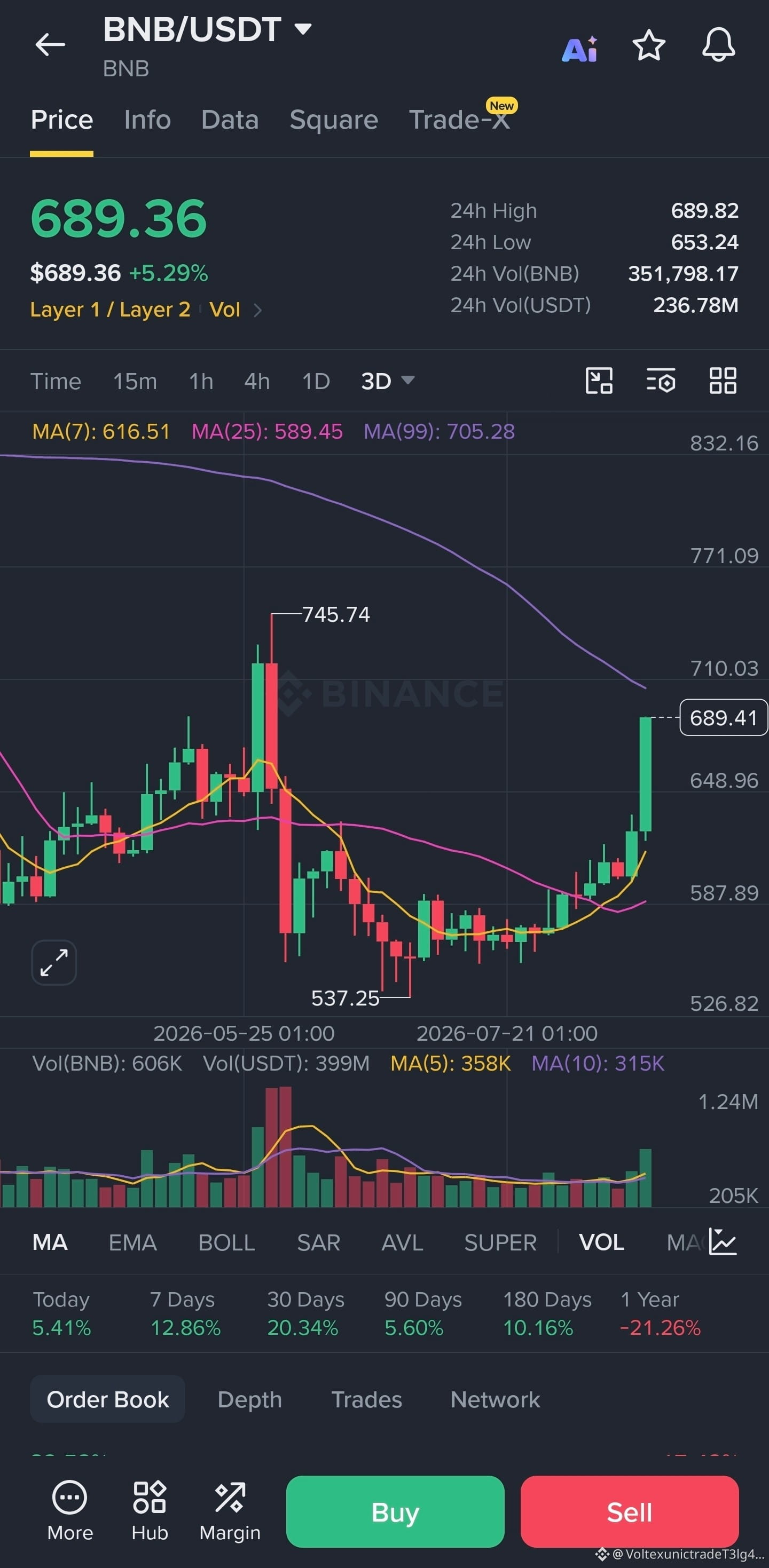Switch to the Data tab
769x1568 pixels.
[230, 120]
